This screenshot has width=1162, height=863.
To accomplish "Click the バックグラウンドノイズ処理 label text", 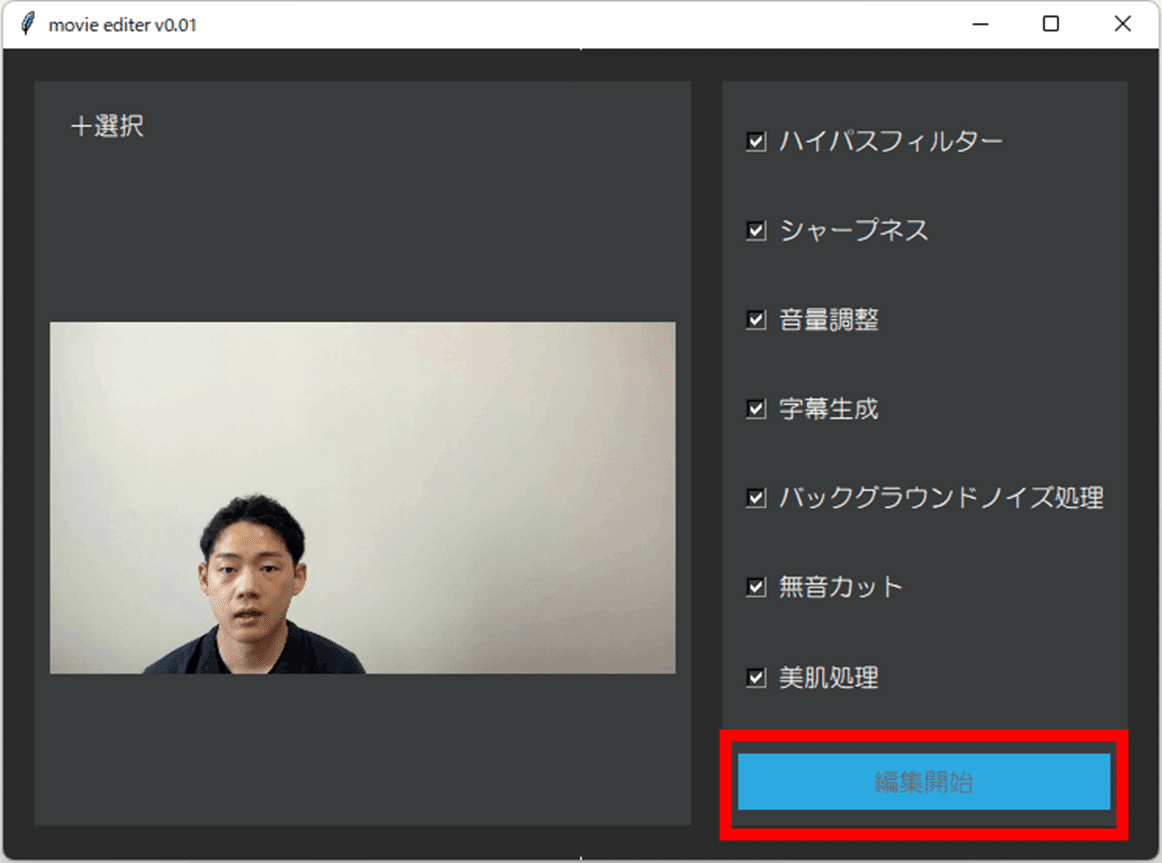I will pos(941,498).
